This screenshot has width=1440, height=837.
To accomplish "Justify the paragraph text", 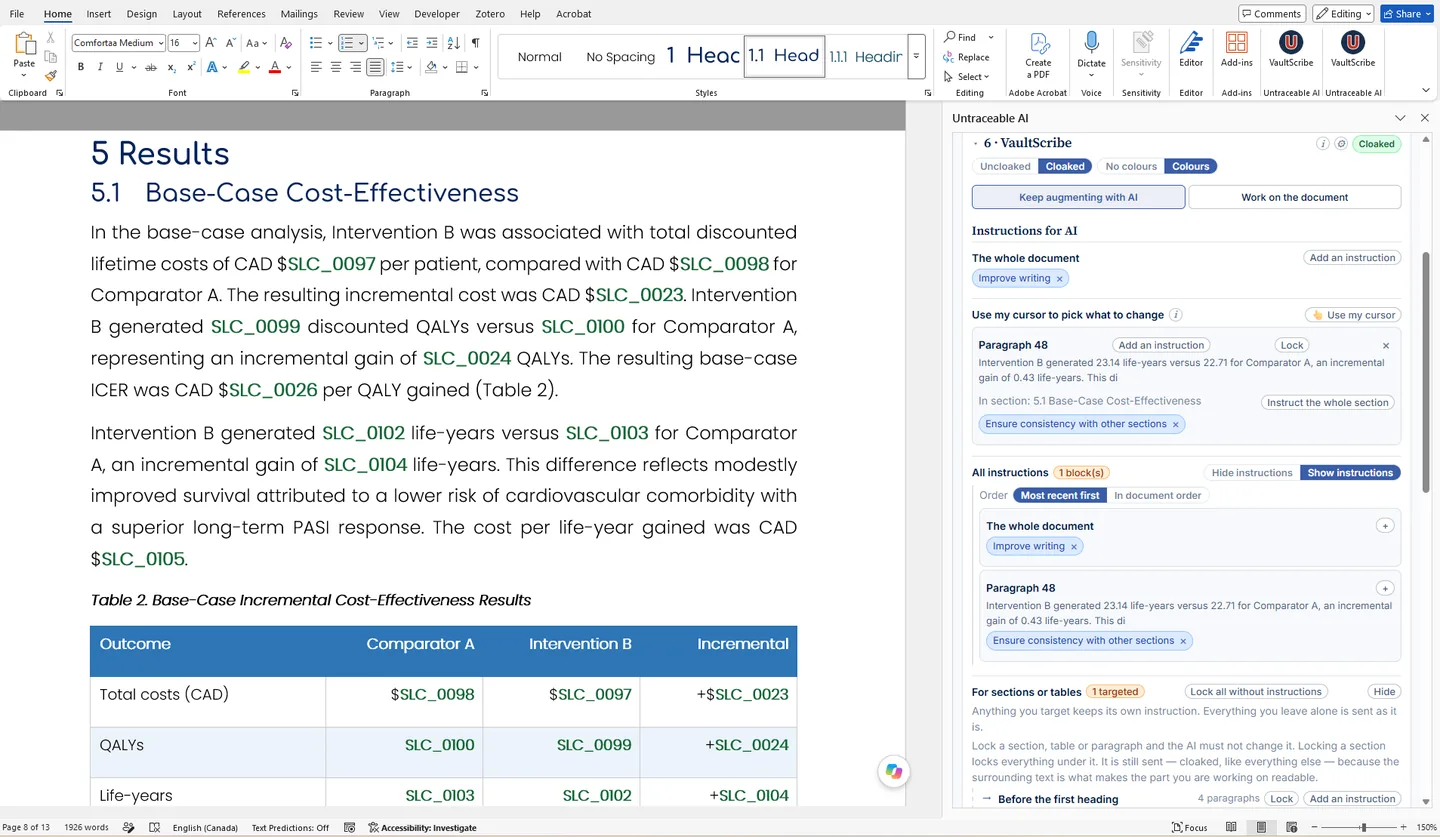I will click(375, 67).
